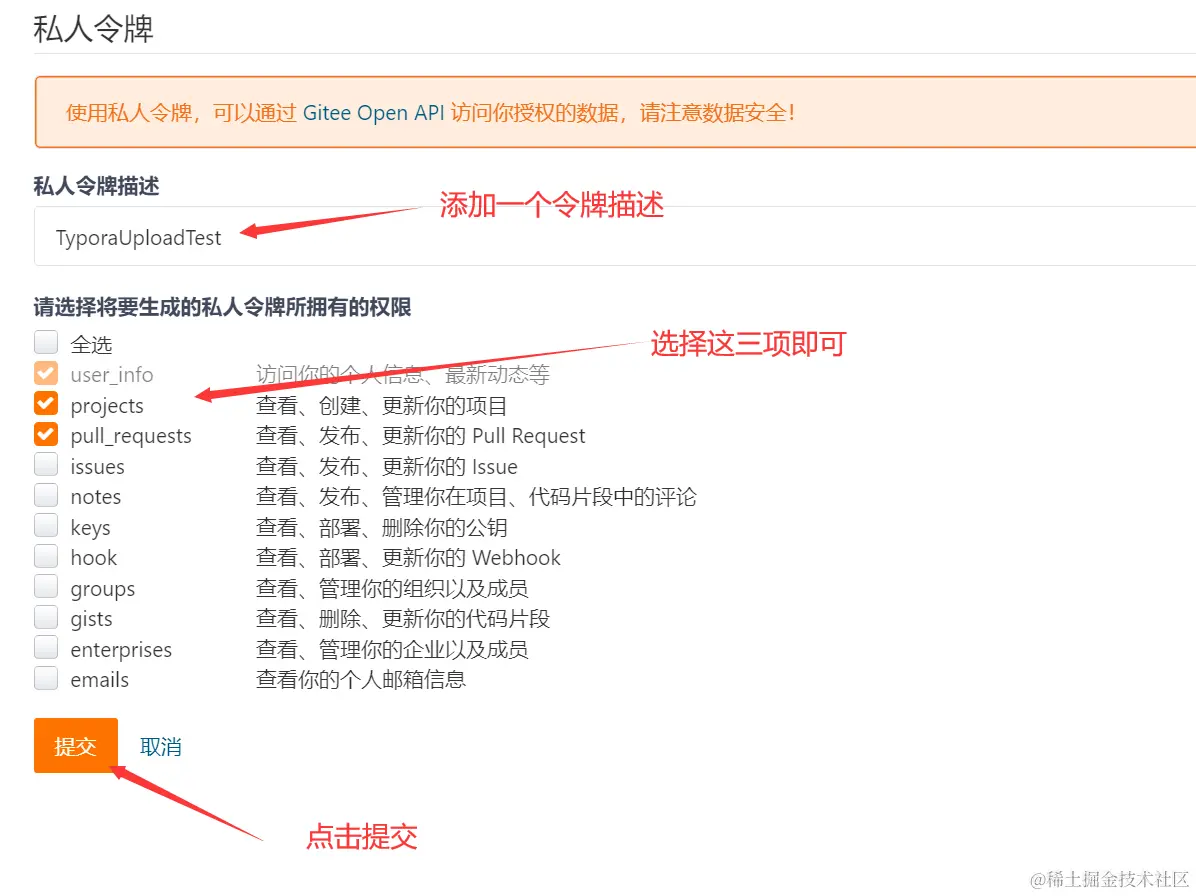Enable the issues permission checkbox

click(46, 464)
